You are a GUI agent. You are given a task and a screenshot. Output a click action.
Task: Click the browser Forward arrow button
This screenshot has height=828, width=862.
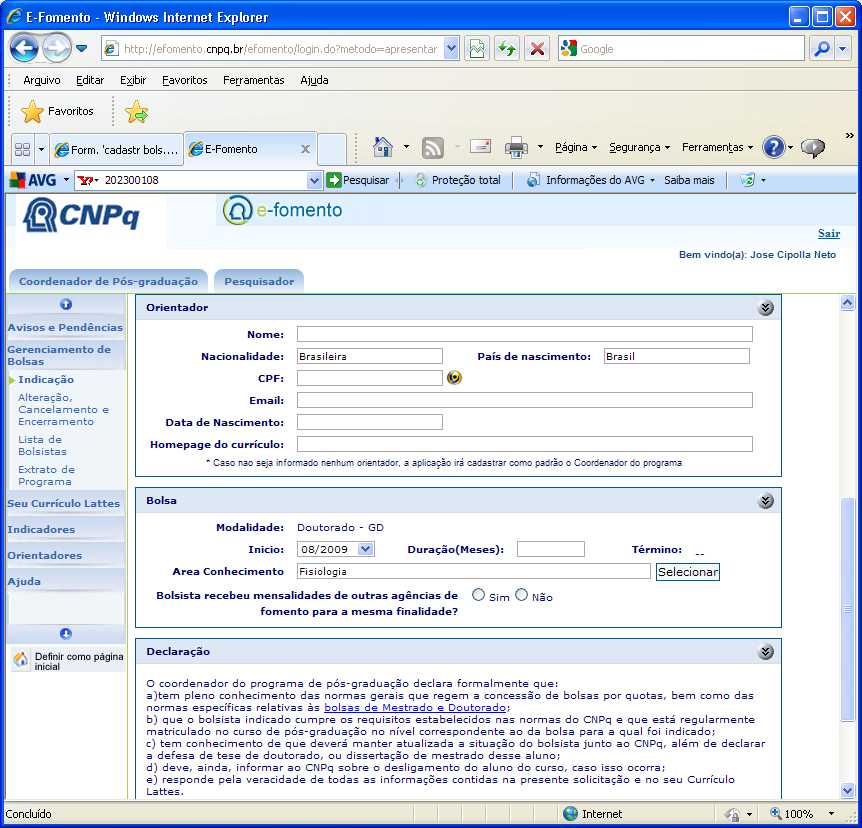coord(56,48)
